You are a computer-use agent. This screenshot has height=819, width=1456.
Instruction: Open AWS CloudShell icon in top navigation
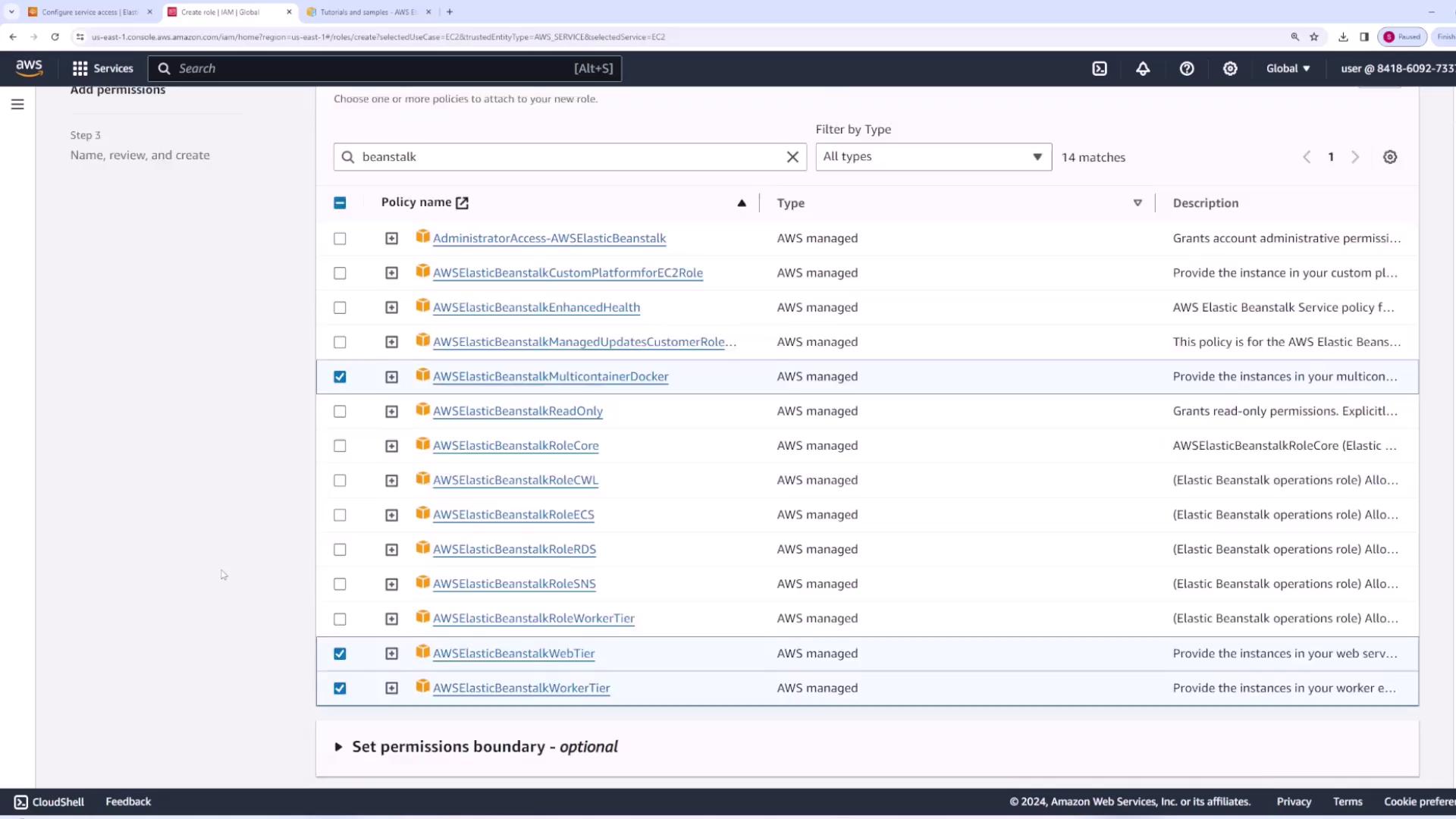[x=1100, y=68]
